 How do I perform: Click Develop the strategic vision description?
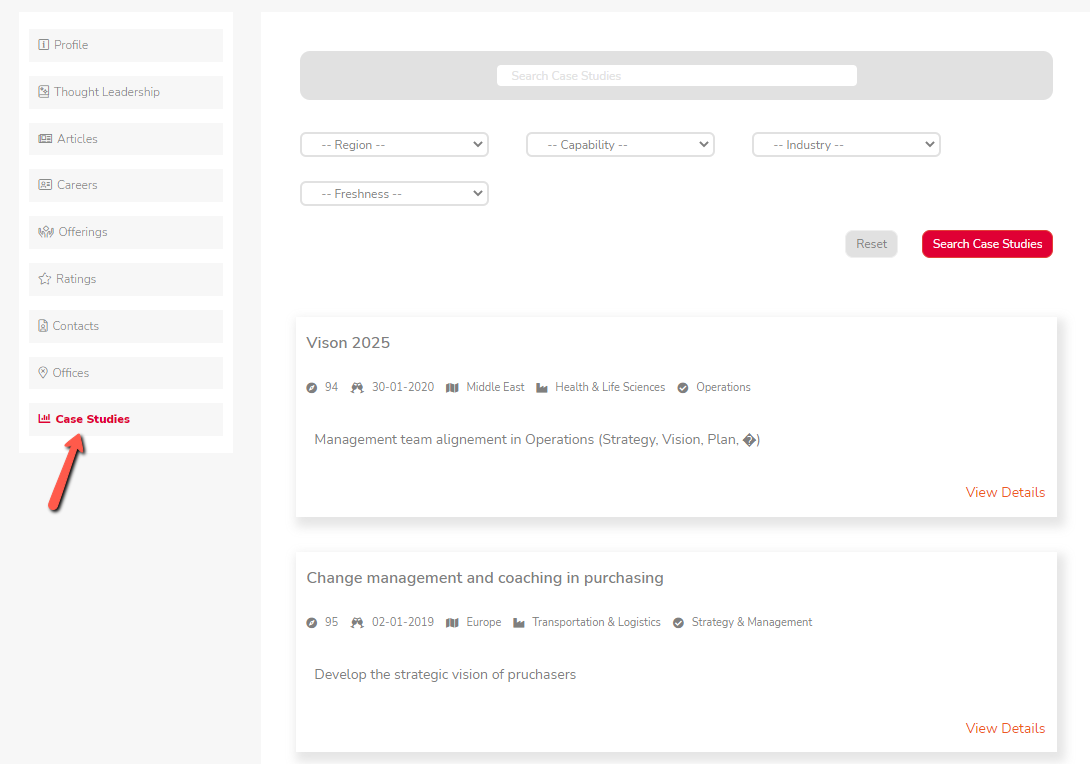tap(445, 674)
